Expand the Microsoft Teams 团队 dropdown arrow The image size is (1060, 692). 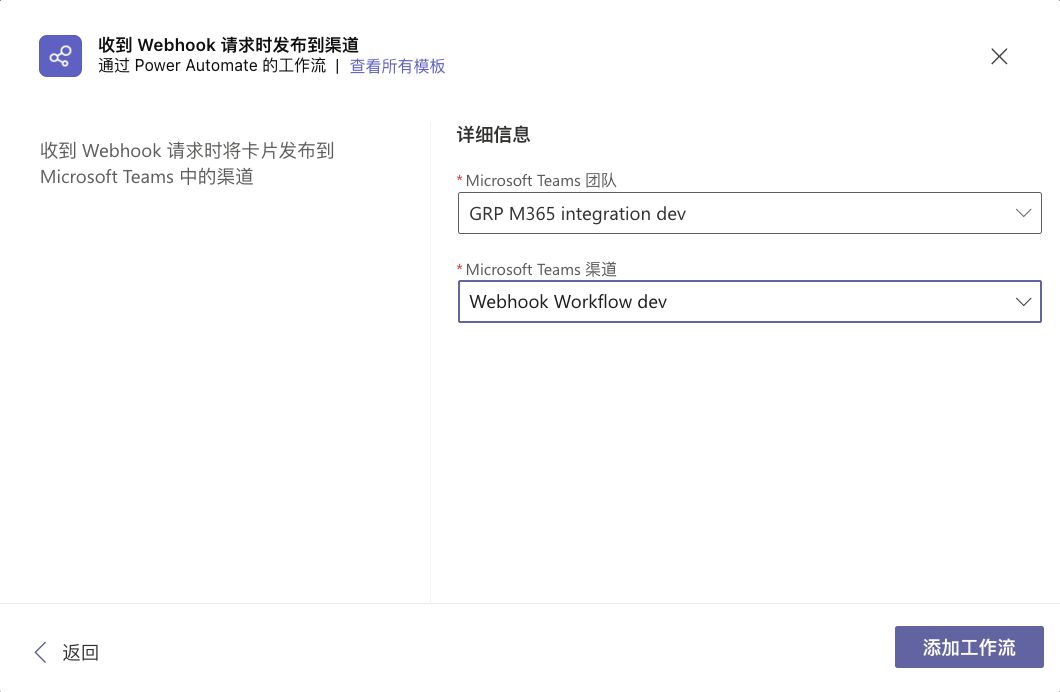click(1023, 214)
